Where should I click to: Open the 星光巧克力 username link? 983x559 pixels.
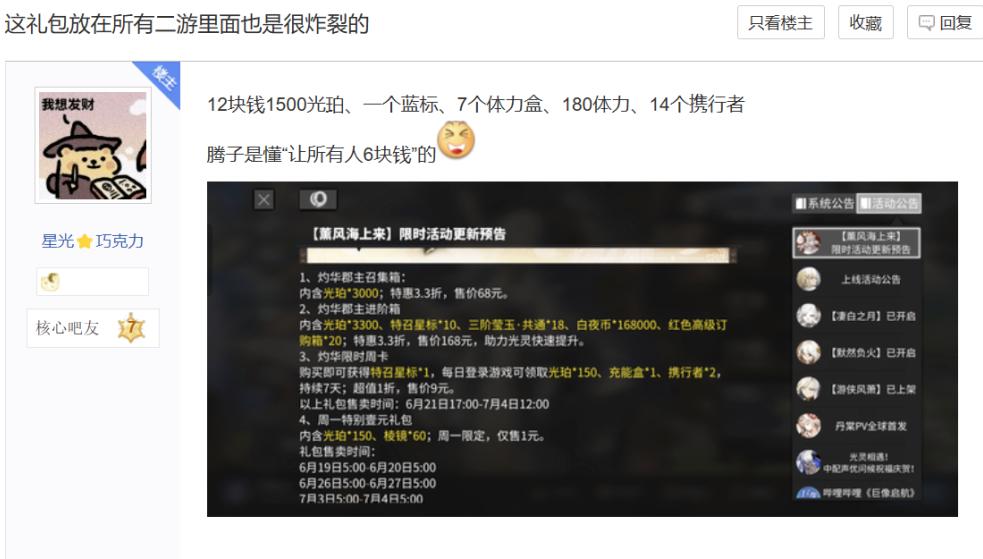[93, 241]
